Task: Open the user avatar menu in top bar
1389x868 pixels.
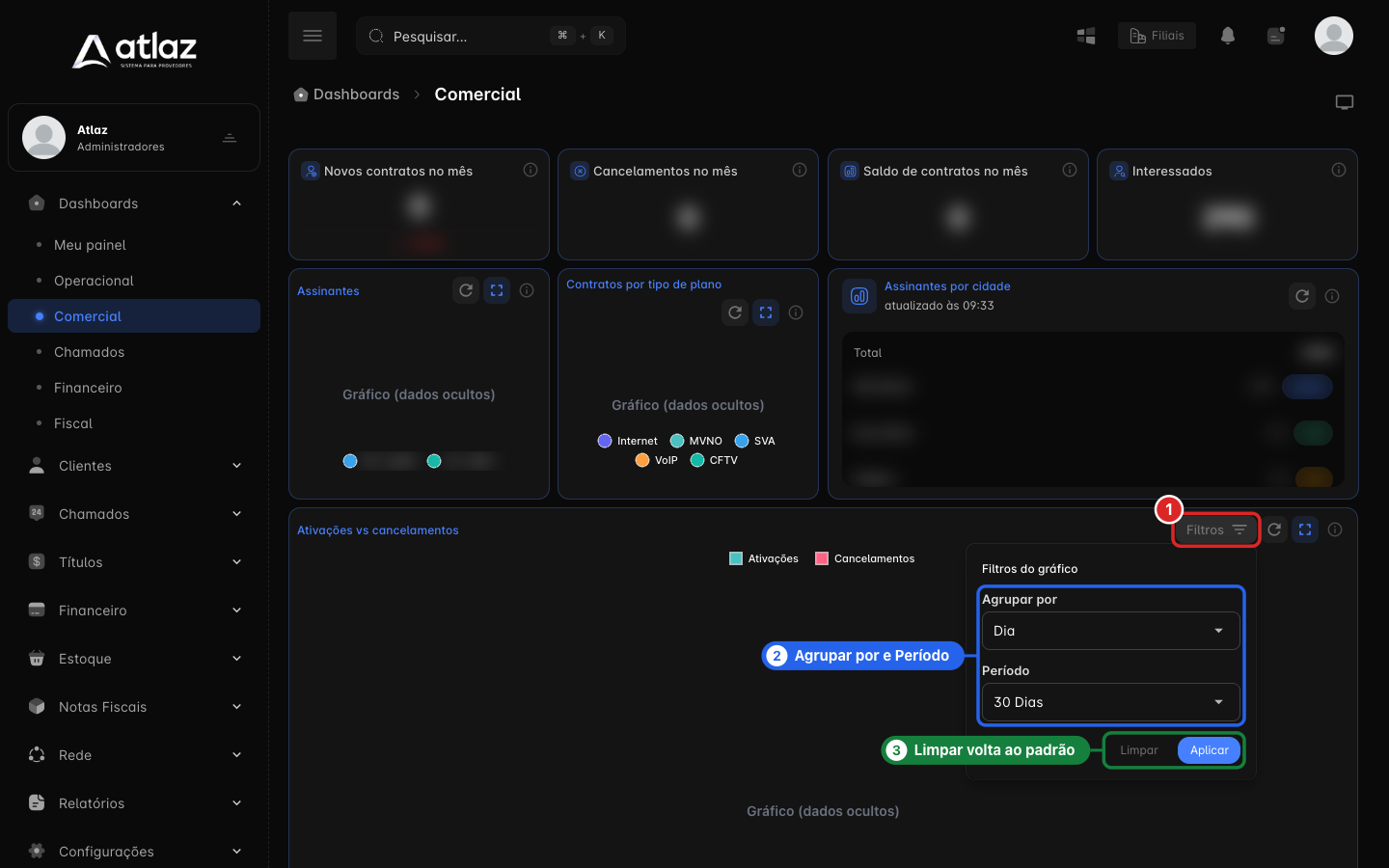Action: click(x=1334, y=36)
